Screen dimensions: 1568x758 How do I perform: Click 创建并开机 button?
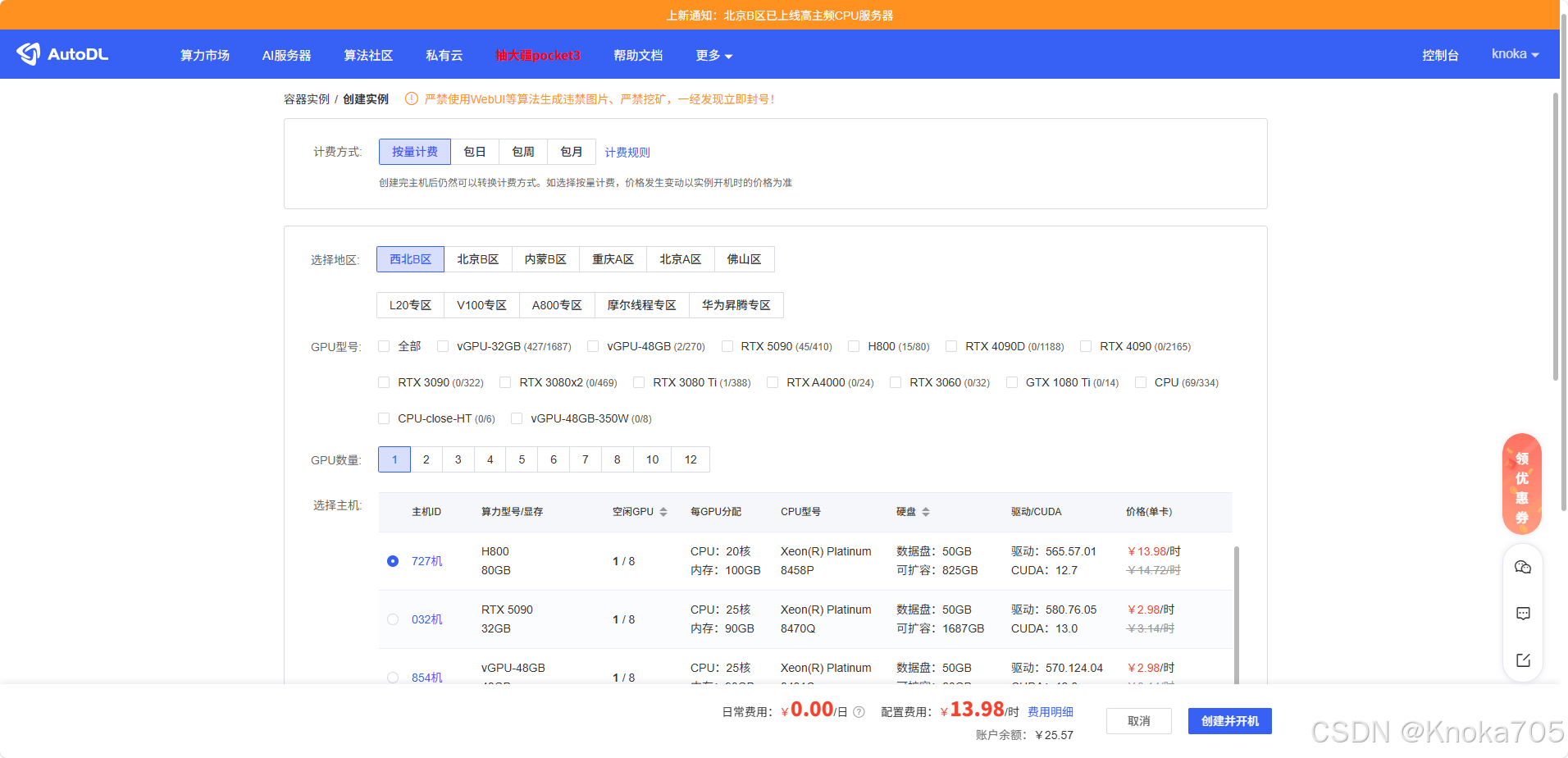[x=1230, y=721]
